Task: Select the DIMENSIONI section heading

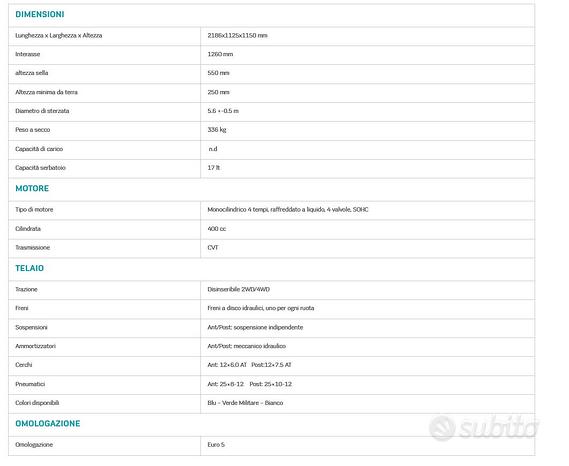Action: click(x=40, y=14)
